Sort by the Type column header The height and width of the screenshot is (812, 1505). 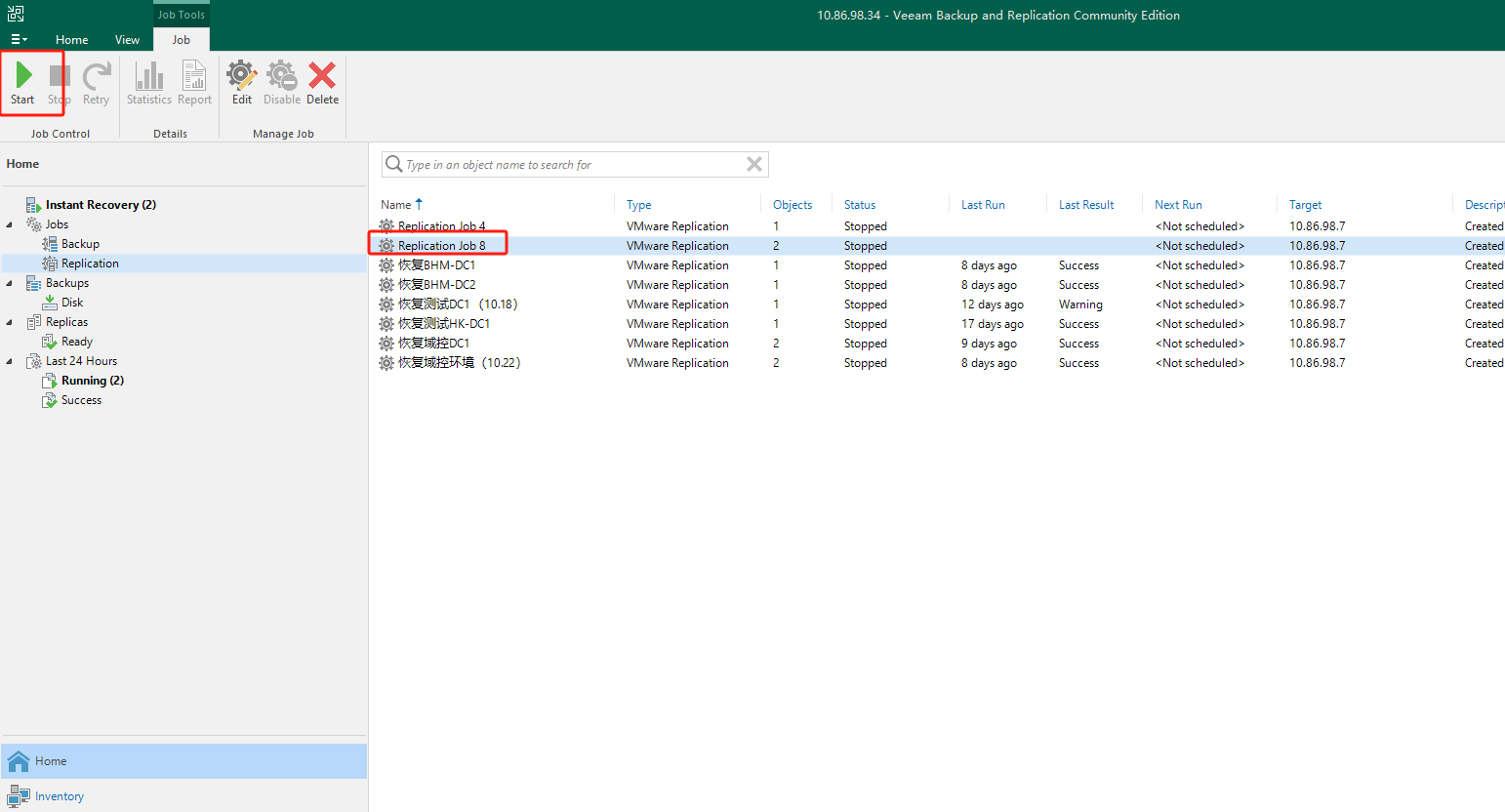(x=639, y=205)
